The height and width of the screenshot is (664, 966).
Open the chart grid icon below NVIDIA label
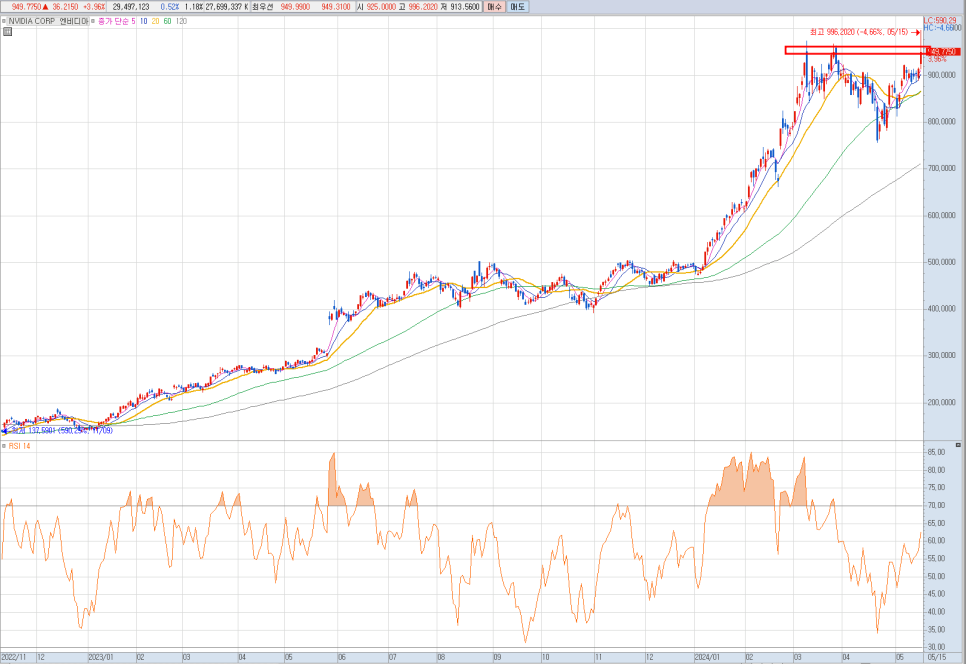(x=7, y=31)
